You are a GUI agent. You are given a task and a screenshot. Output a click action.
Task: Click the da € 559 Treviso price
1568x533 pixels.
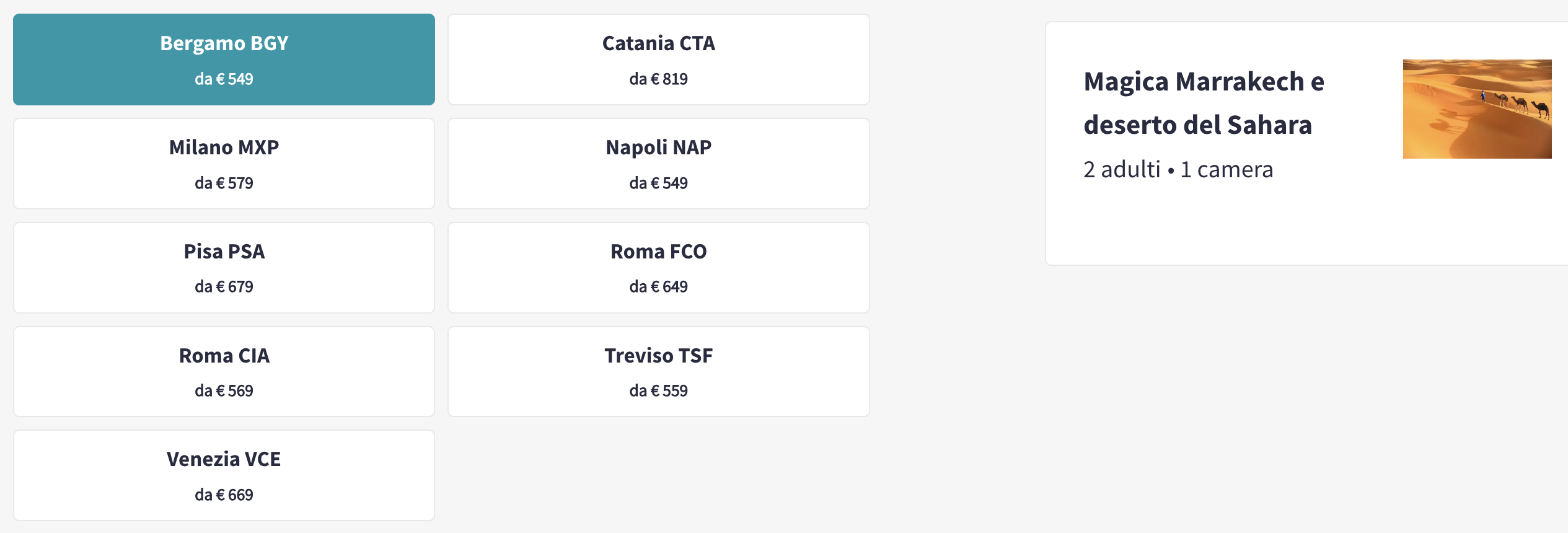coord(659,390)
